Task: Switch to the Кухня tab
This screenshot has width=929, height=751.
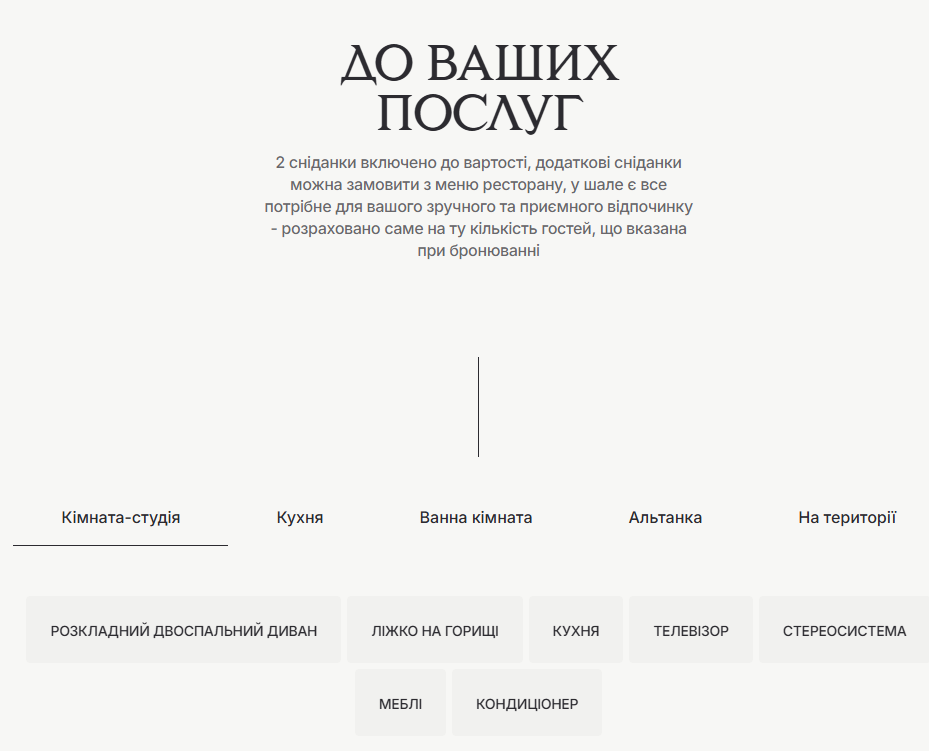Action: 300,518
